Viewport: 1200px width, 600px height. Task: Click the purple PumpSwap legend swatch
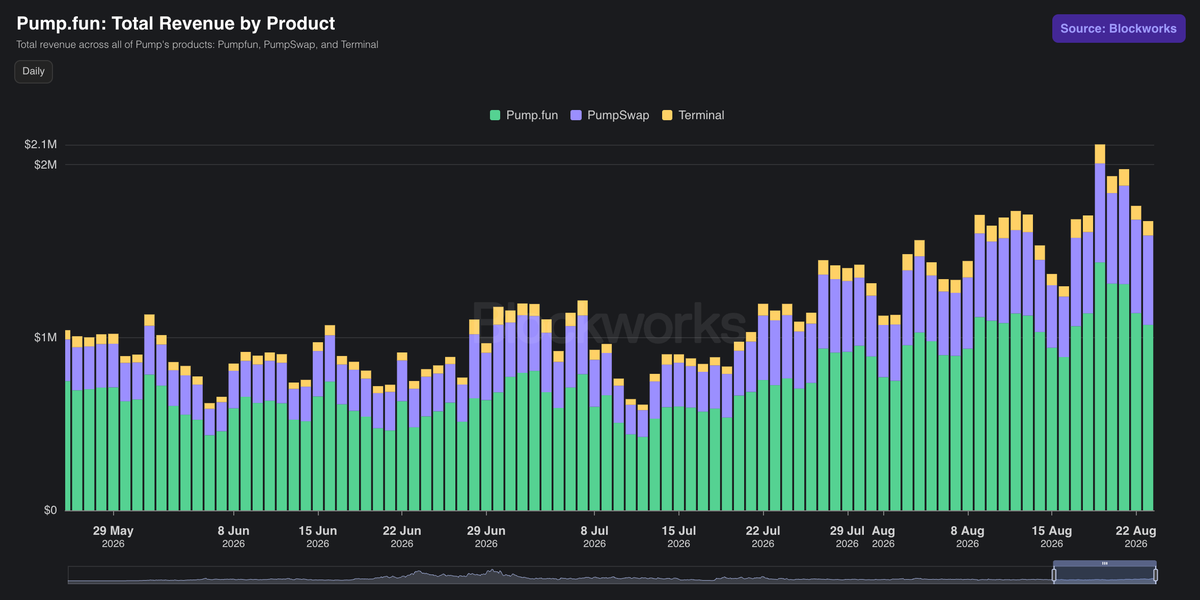click(576, 115)
